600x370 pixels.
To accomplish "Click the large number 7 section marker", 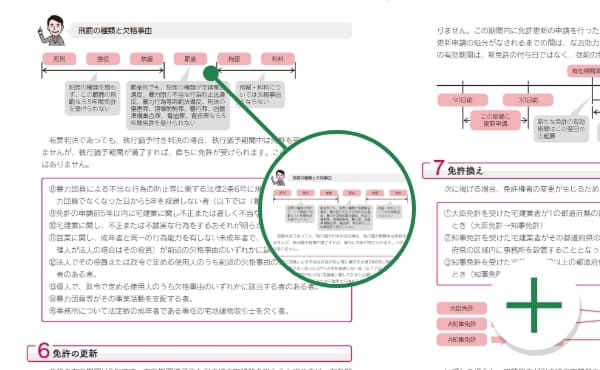I will pos(439,168).
